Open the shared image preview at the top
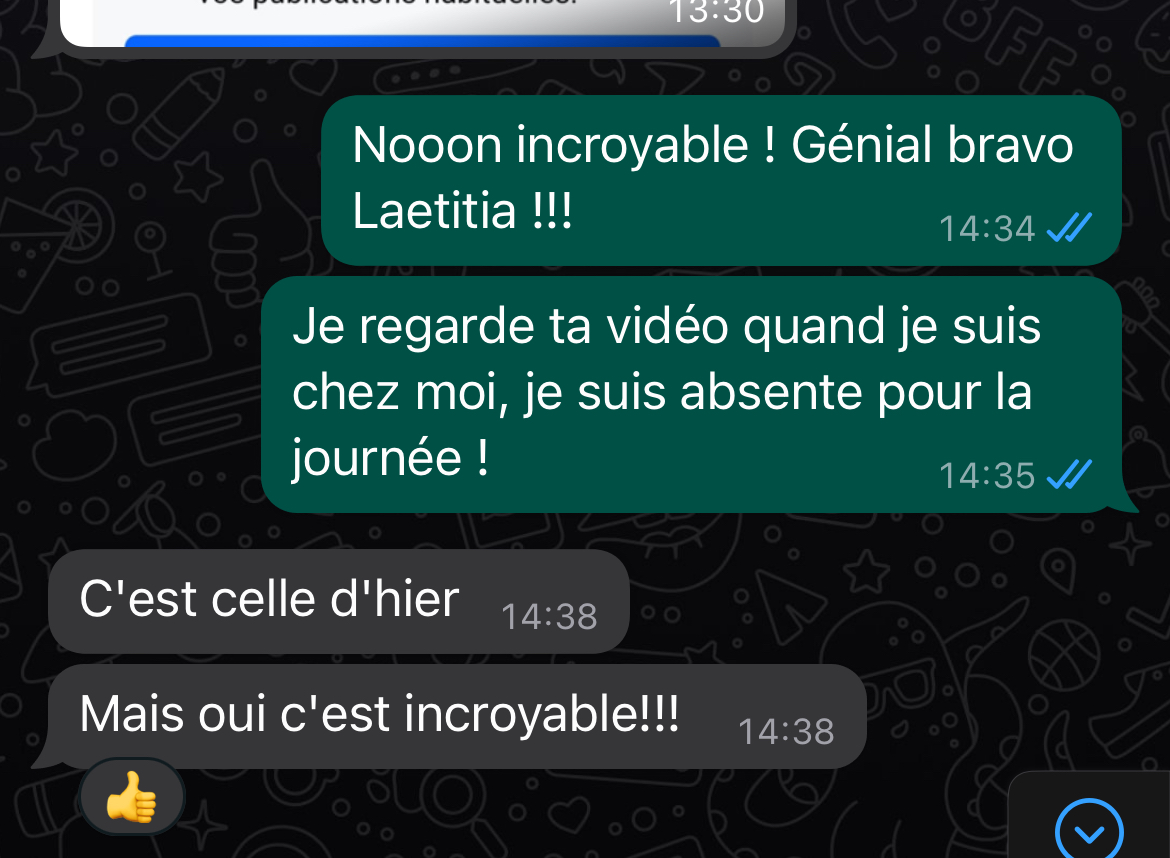 coord(422,23)
